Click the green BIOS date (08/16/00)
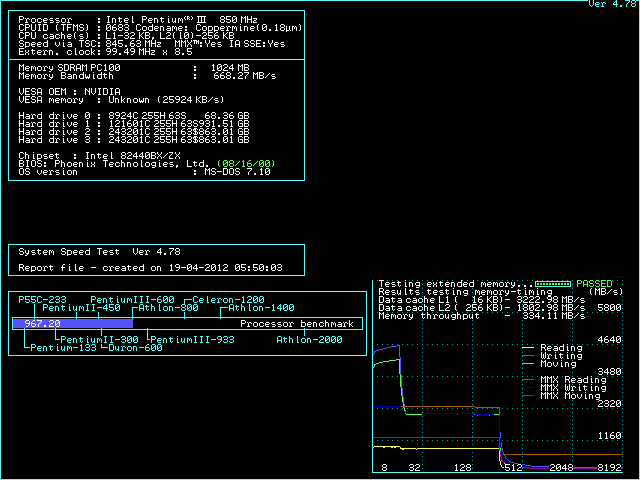Screen dimensions: 640x480 [x=246, y=164]
